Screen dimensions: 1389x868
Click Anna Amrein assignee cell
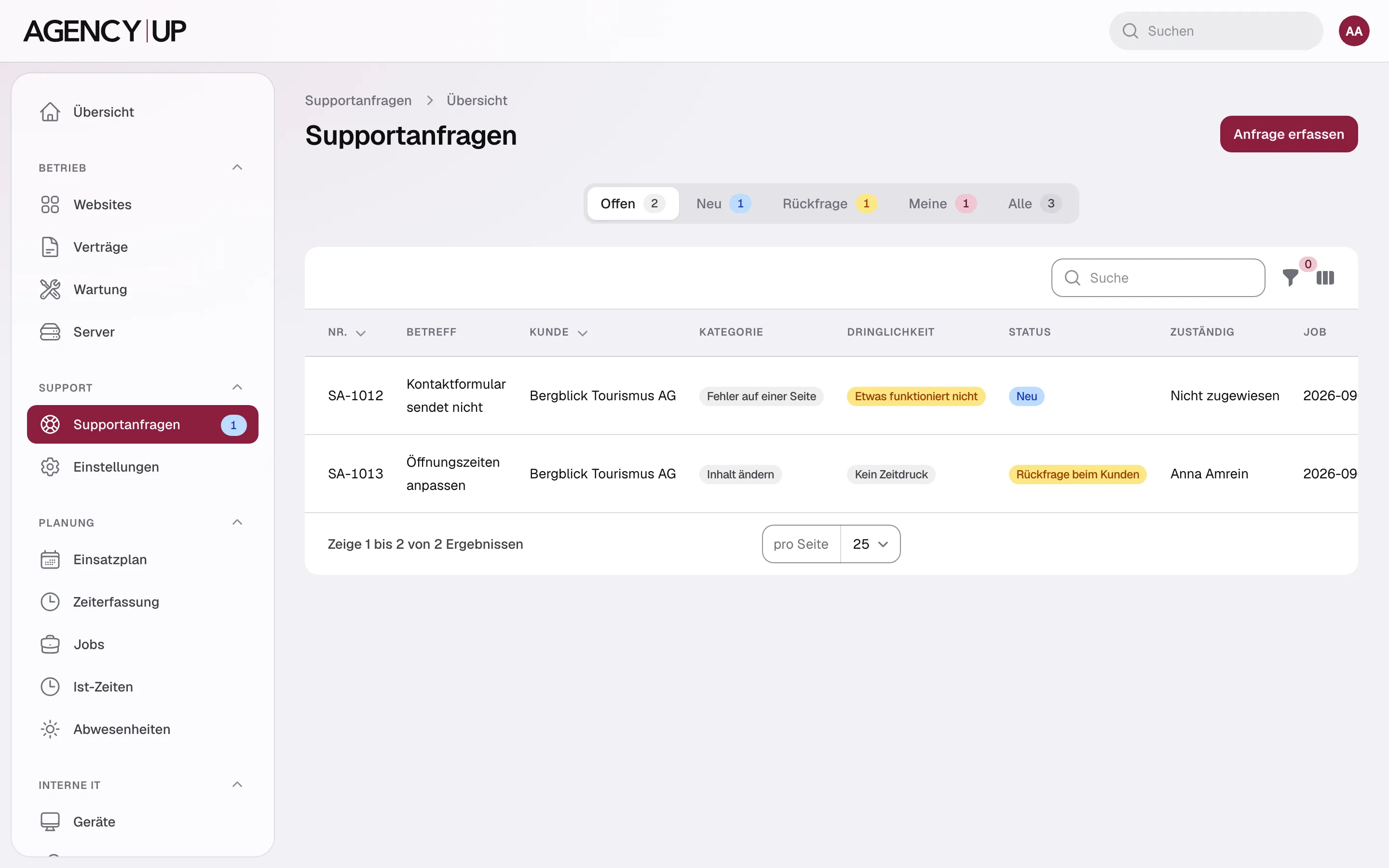point(1210,474)
